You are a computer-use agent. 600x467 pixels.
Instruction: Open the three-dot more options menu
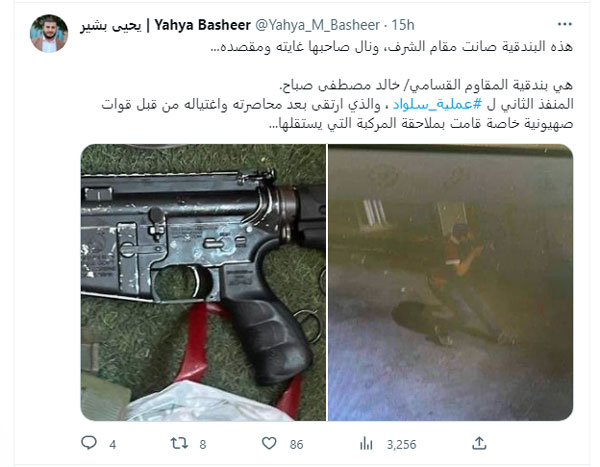[564, 24]
